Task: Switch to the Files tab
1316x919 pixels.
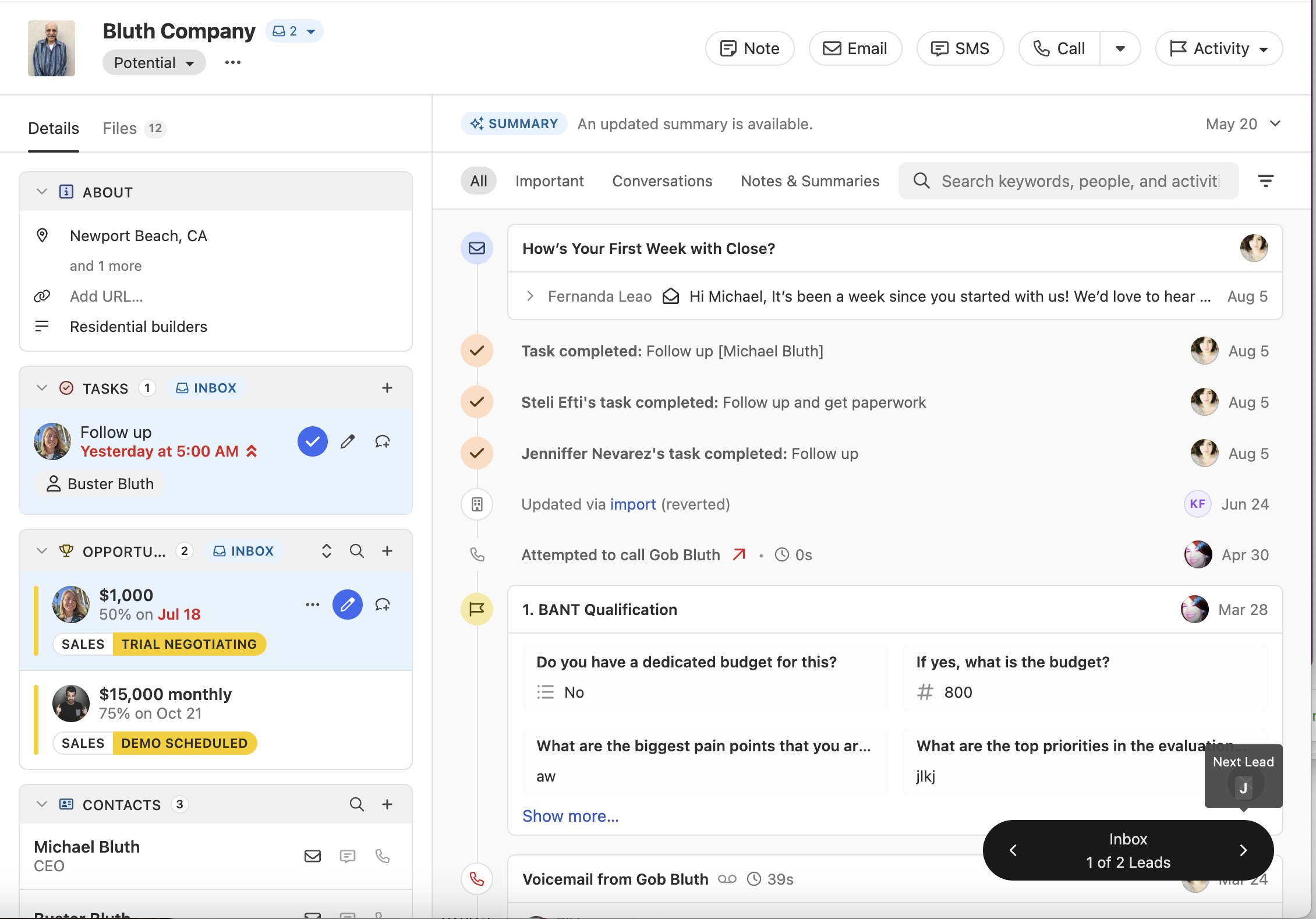Action: [135, 128]
